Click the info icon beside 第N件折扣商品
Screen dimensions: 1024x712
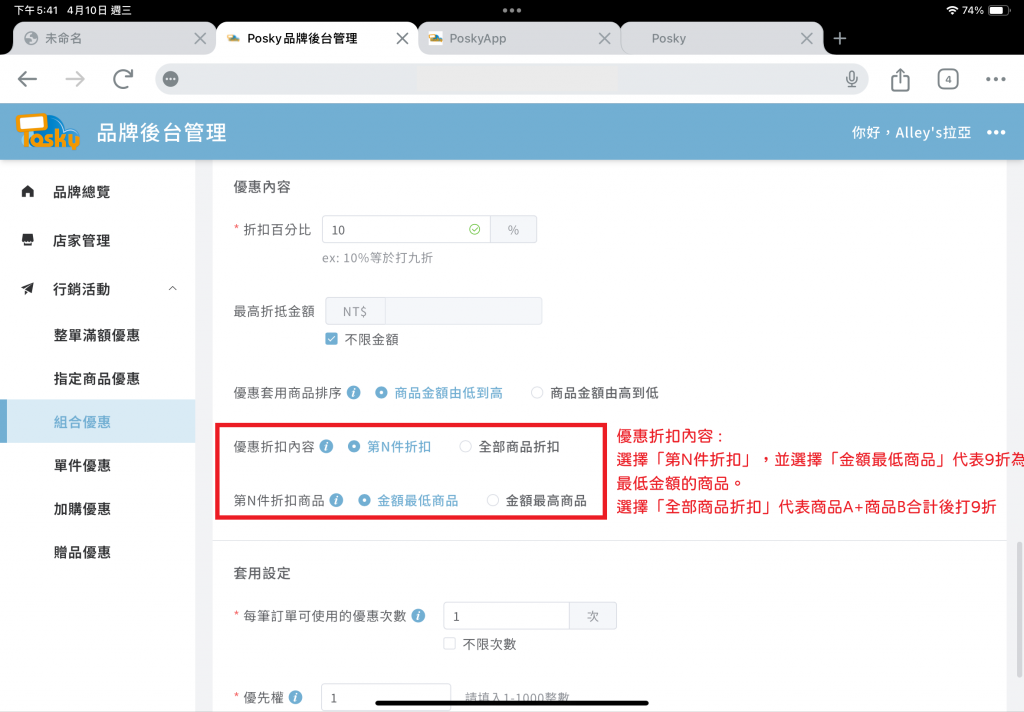coord(336,500)
